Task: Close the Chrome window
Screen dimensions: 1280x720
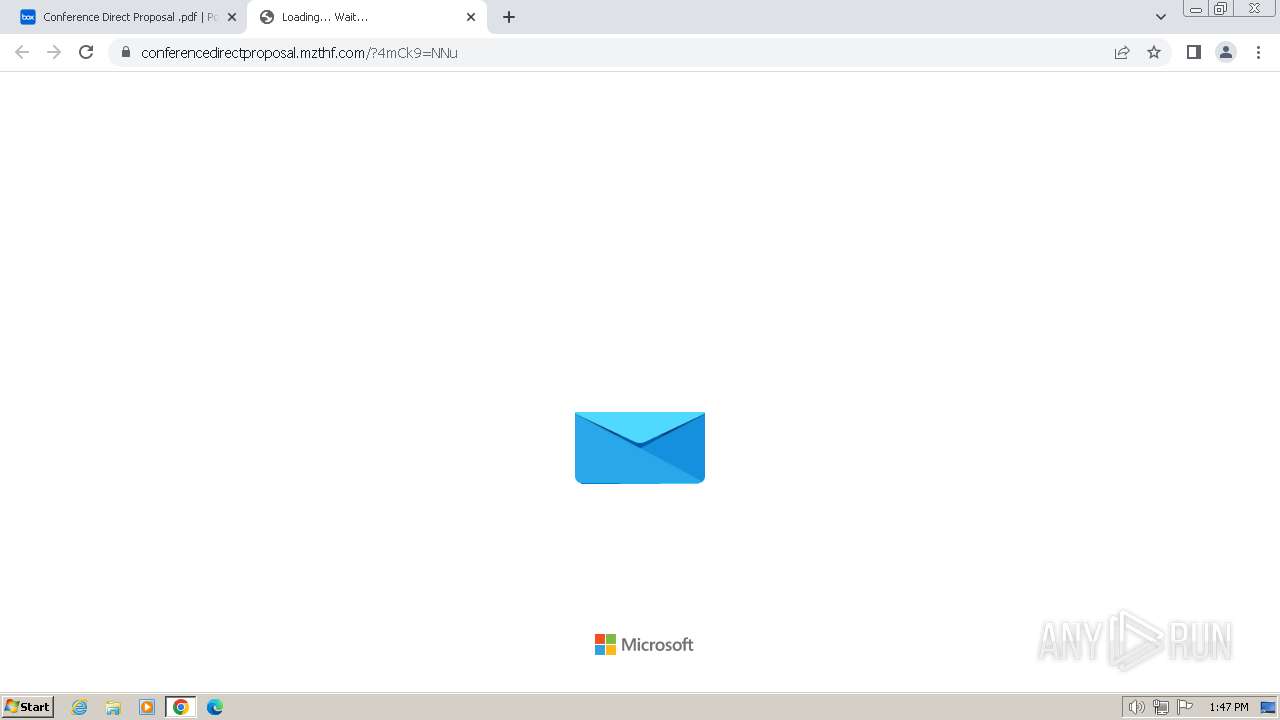Action: point(1254,9)
